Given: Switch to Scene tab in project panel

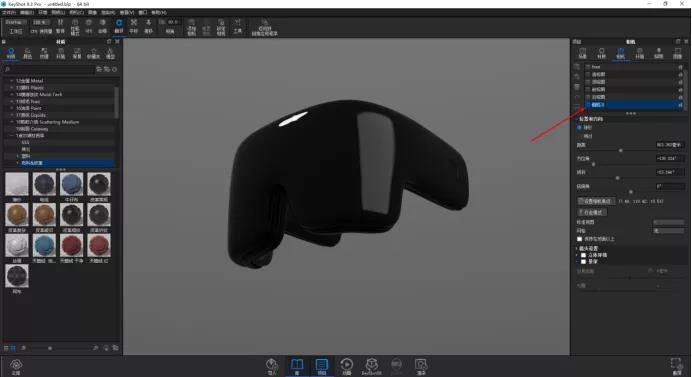Looking at the screenshot, I should pyautogui.click(x=583, y=54).
